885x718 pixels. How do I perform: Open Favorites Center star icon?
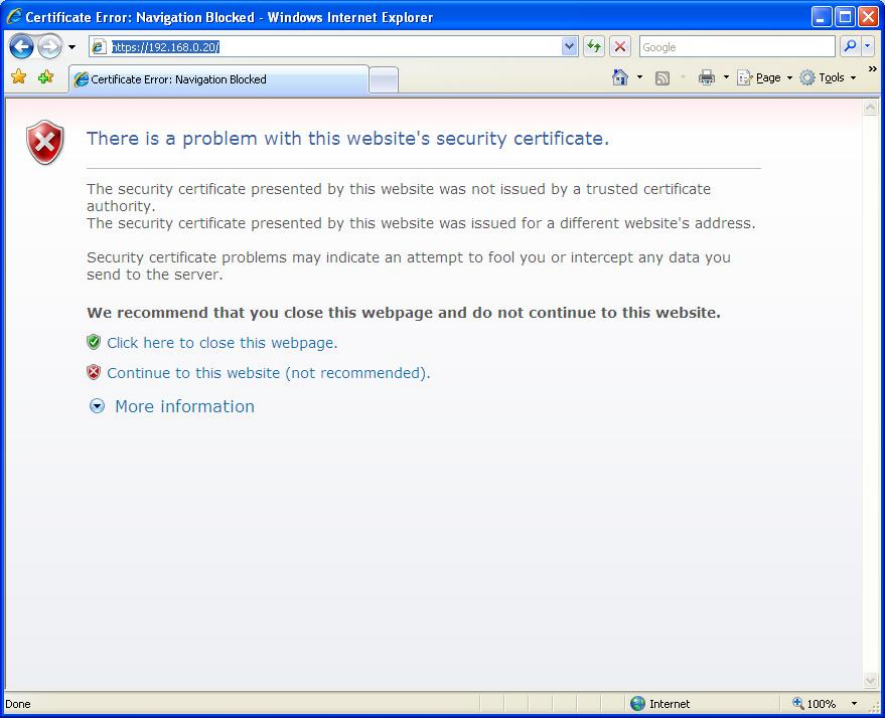19,76
